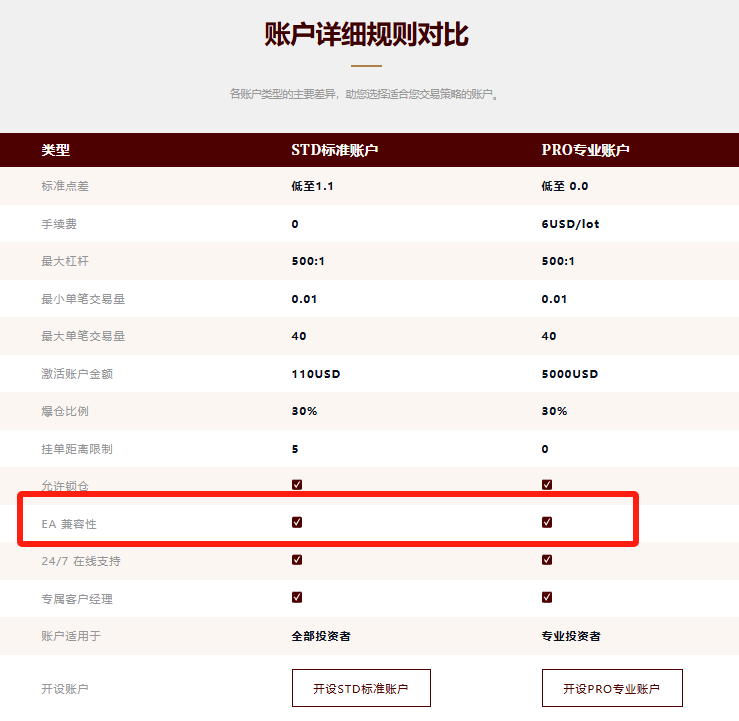The height and width of the screenshot is (721, 739).
Task: Toggle EA 兼容性 checkbox for PRO account
Action: 547,522
